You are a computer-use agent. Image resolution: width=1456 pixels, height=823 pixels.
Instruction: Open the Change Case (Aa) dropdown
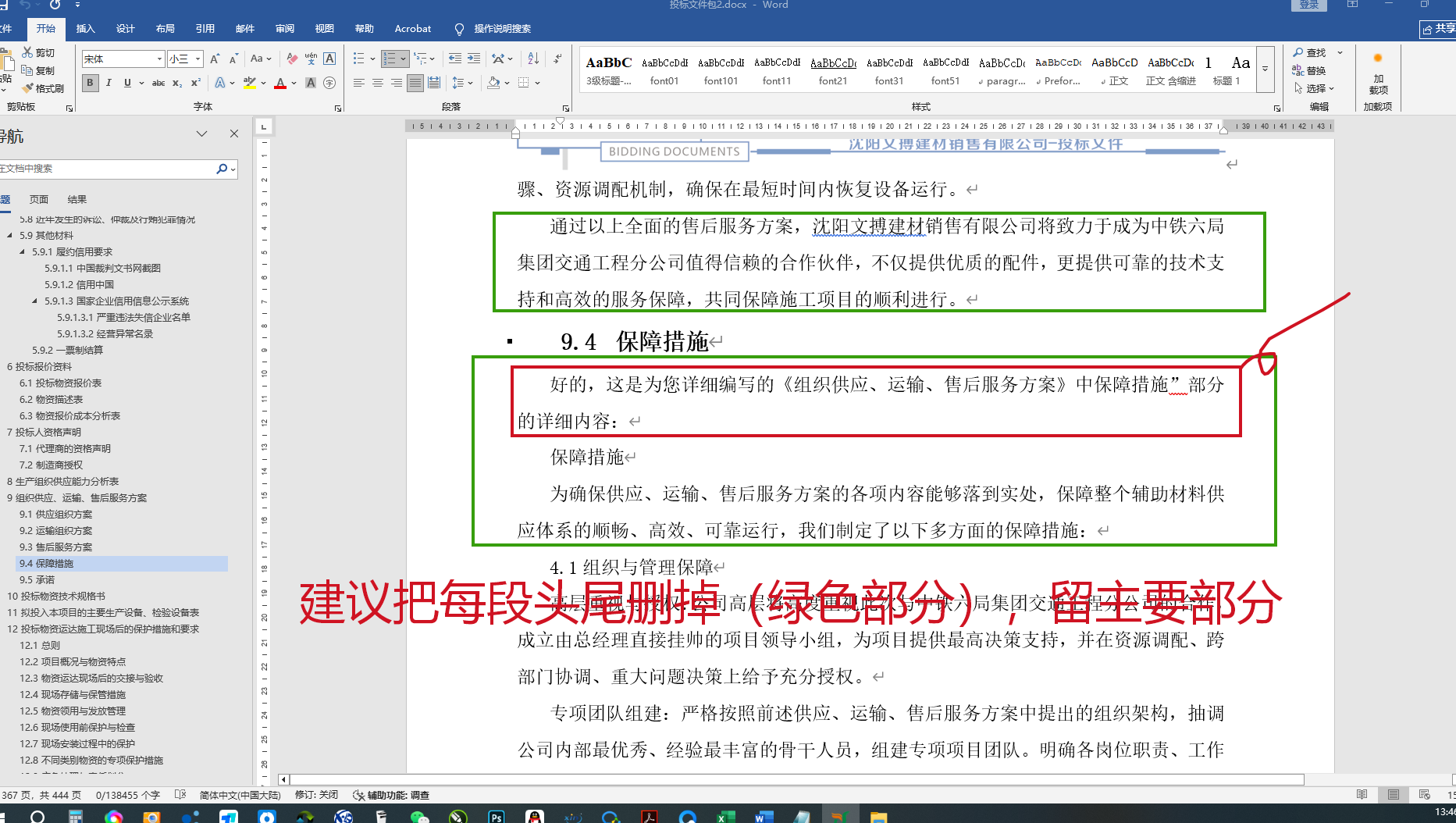(x=261, y=59)
